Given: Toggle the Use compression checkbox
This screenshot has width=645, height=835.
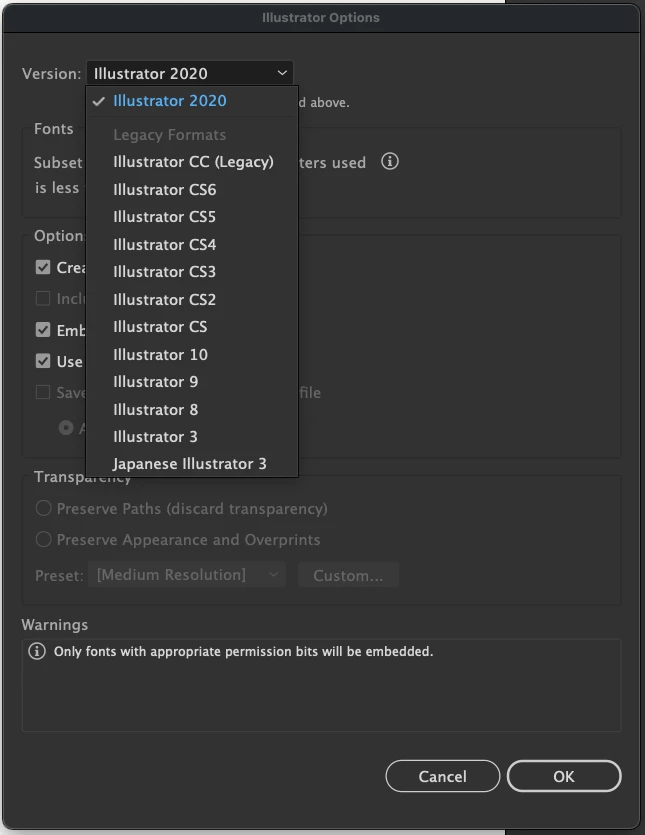Looking at the screenshot, I should tap(43, 361).
